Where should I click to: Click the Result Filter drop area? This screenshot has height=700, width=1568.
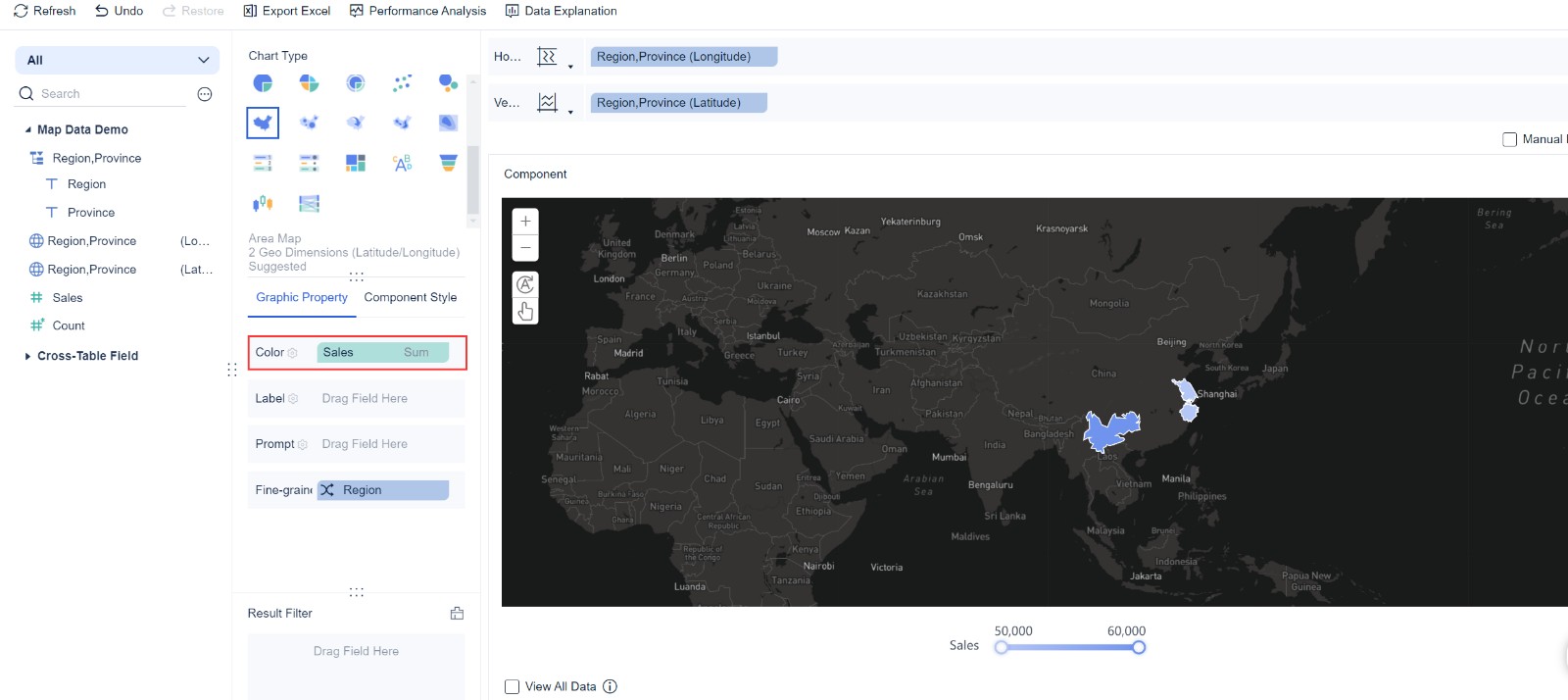pos(356,666)
